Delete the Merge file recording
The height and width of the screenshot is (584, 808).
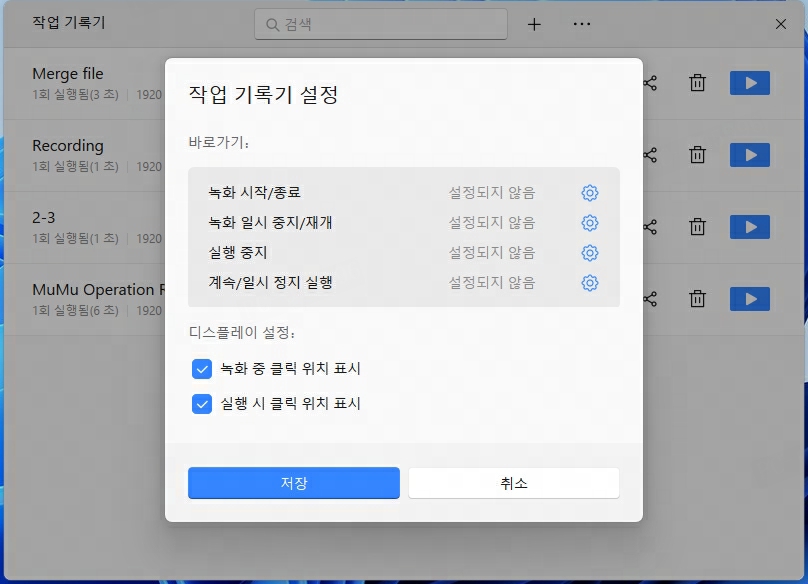[x=697, y=83]
